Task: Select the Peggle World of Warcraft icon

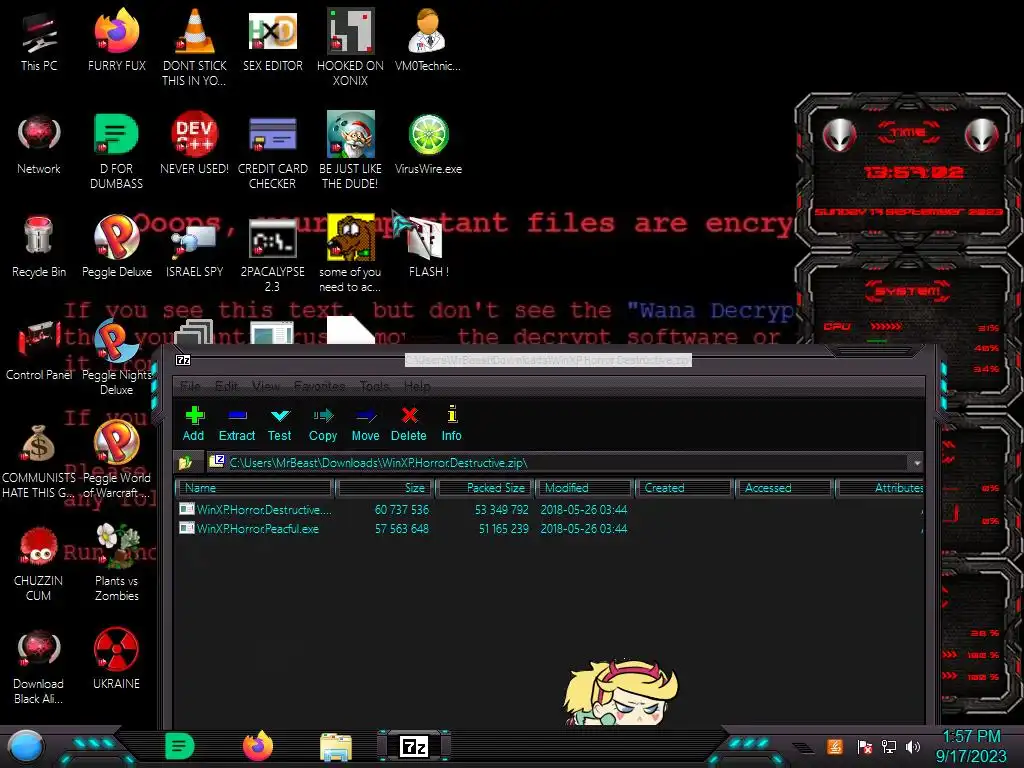Action: [117, 460]
